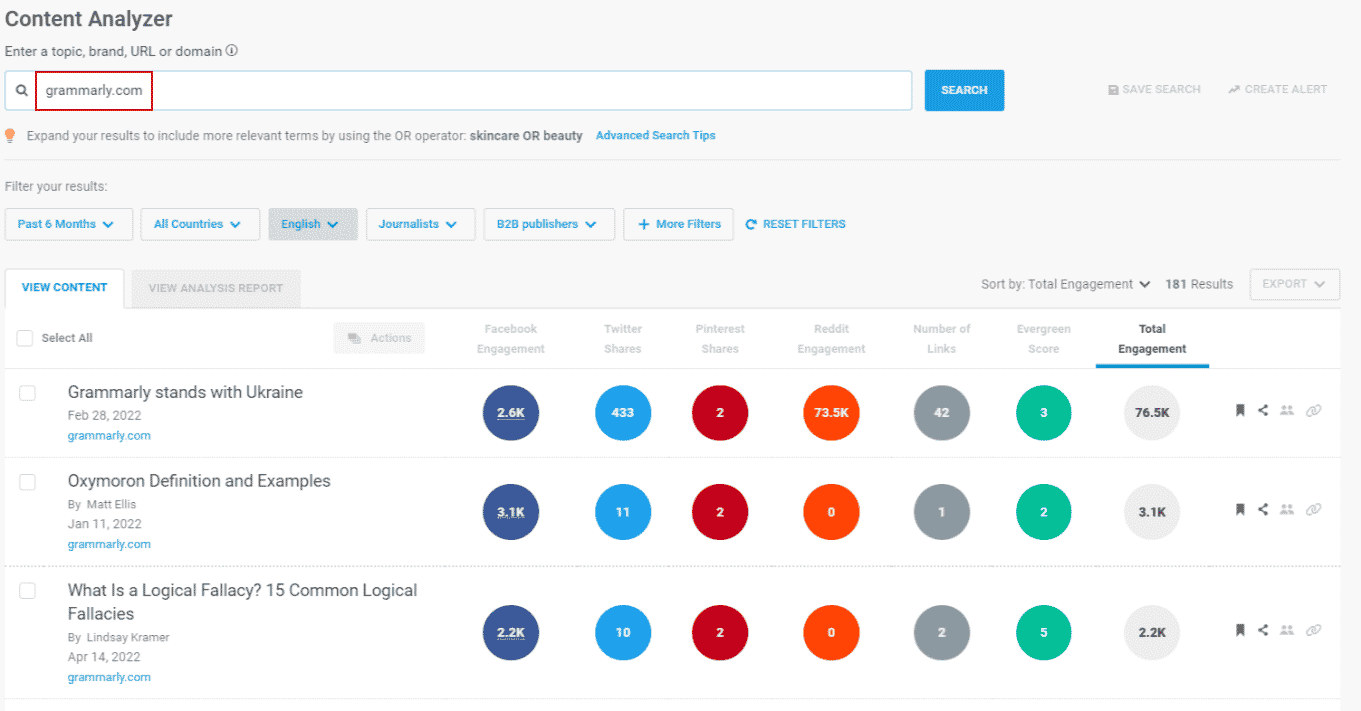1361x711 pixels.
Task: Check the box for 'What Is a Logical Fallacy'
Action: 27,591
